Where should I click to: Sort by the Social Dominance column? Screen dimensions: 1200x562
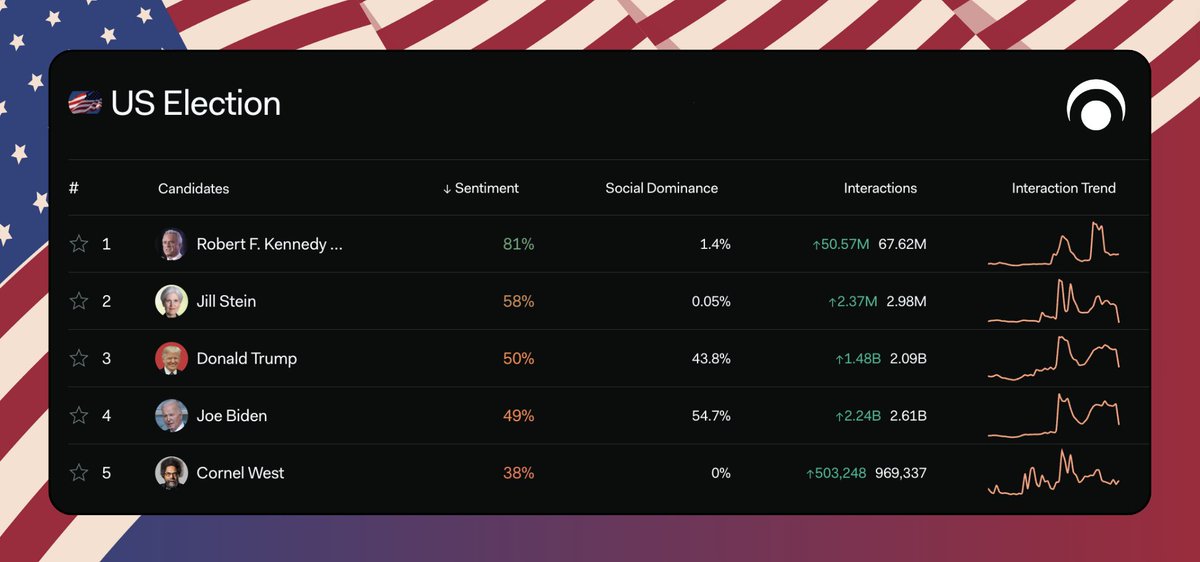click(661, 188)
